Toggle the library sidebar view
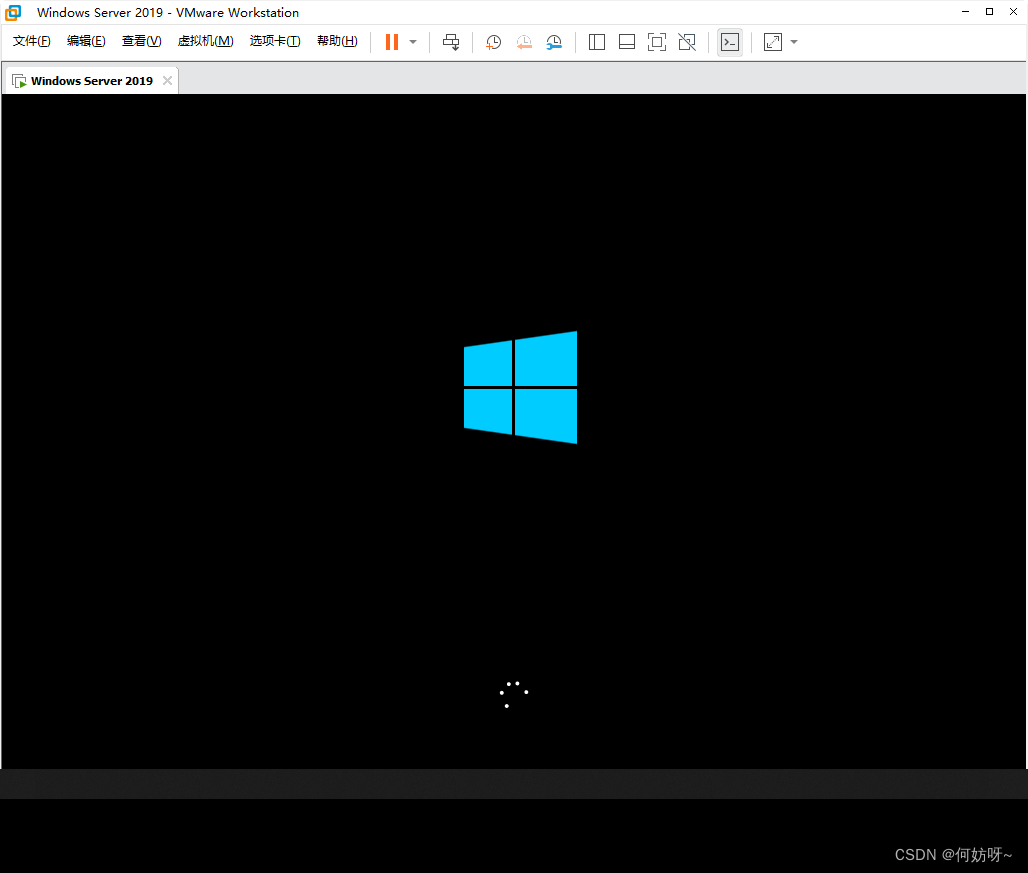 [x=597, y=42]
